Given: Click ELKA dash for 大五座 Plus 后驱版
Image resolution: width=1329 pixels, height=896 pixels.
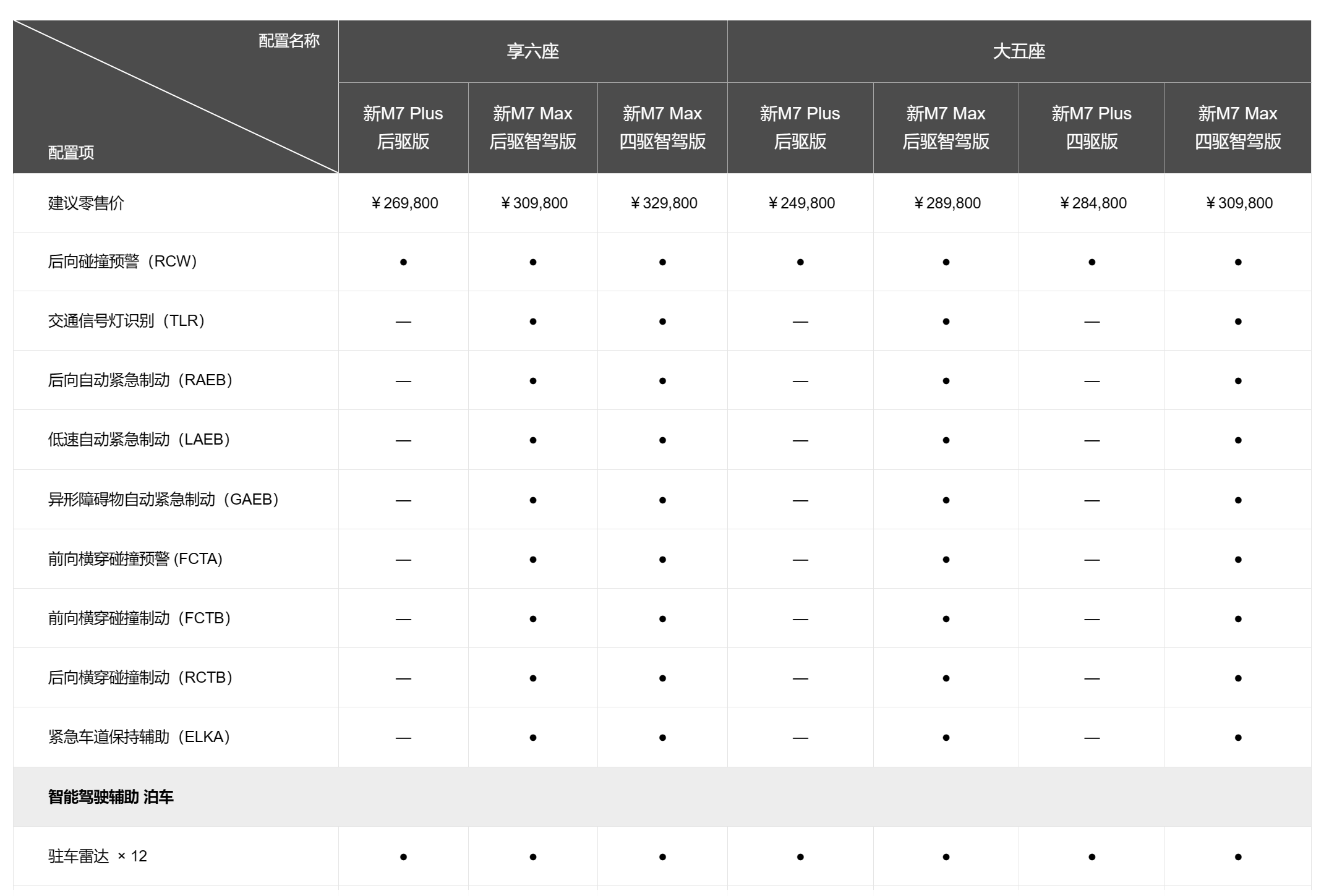Looking at the screenshot, I should pyautogui.click(x=800, y=738).
